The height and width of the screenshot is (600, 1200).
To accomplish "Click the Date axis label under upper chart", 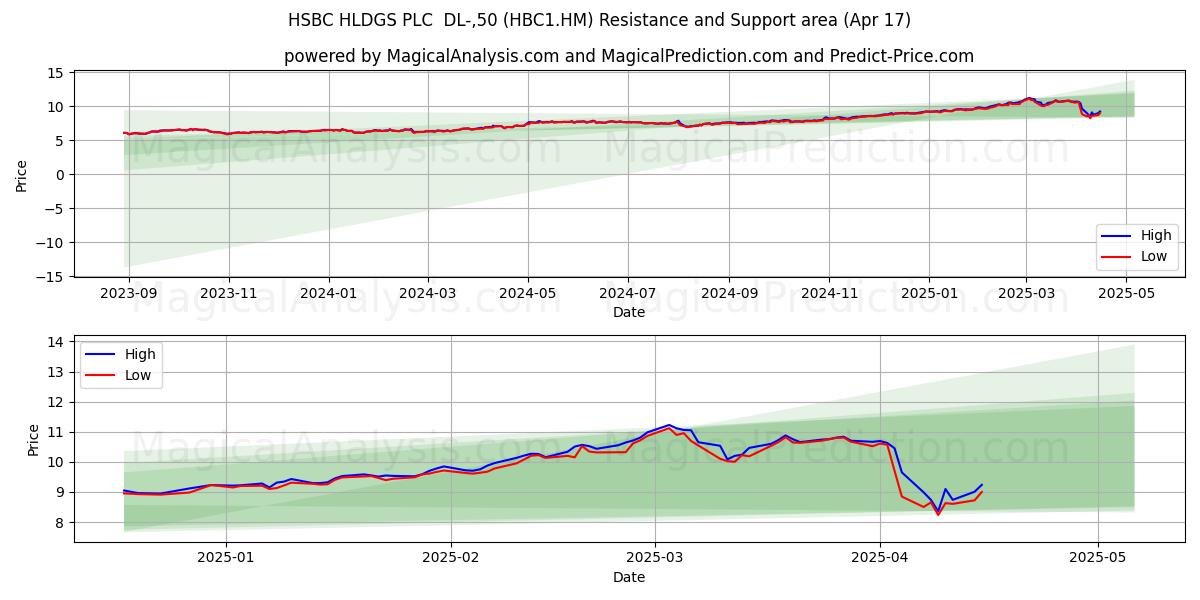I will [x=629, y=312].
